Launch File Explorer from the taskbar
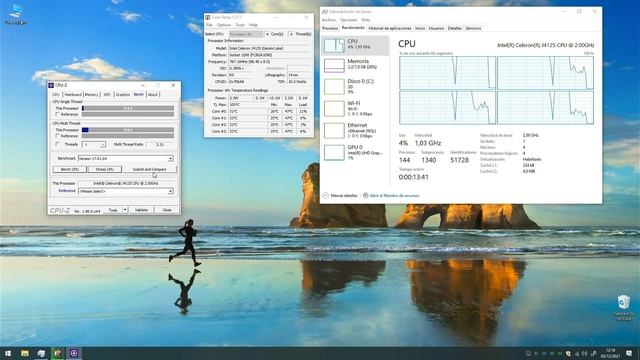 (25, 353)
